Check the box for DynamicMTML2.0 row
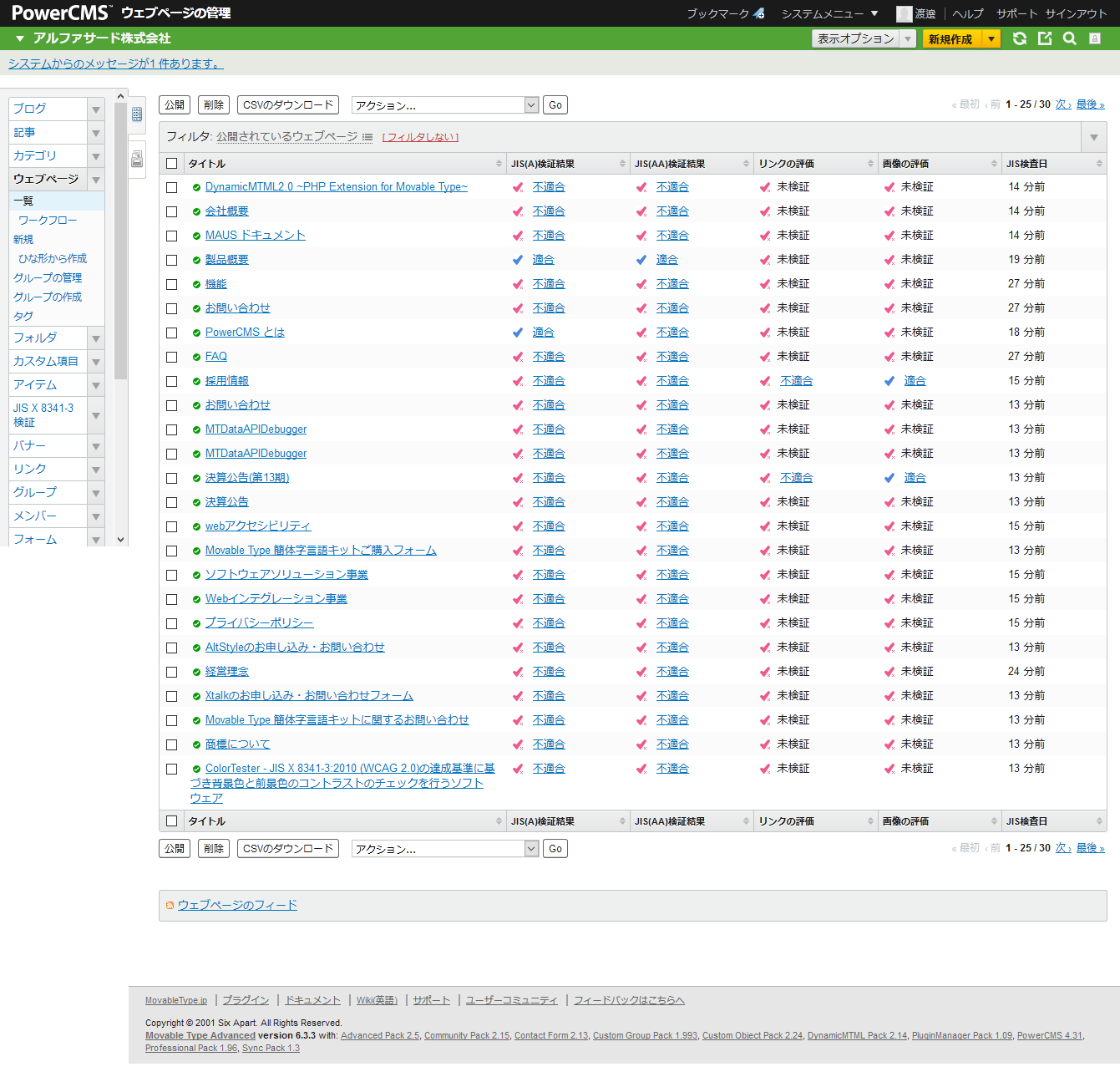Image resolution: width=1120 pixels, height=1077 pixels. click(x=172, y=188)
